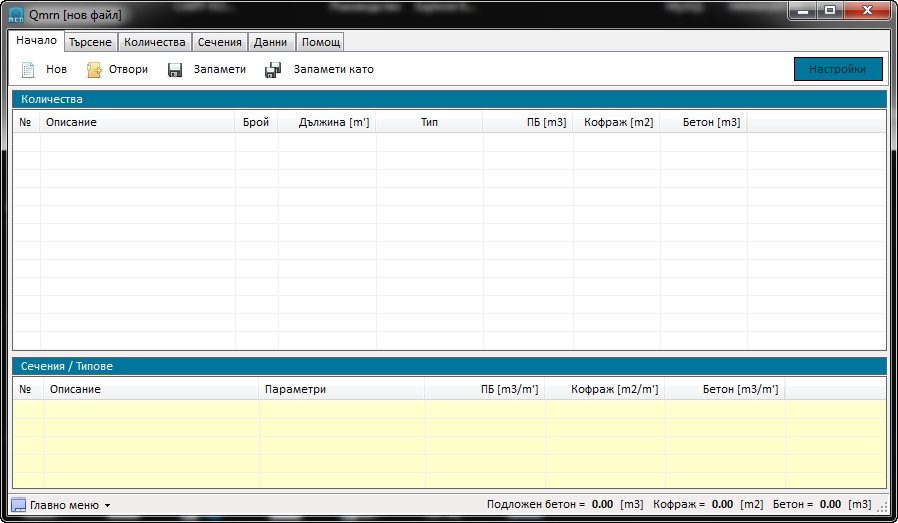
Task: Click the Запамети като save-as icon
Action: click(272, 70)
